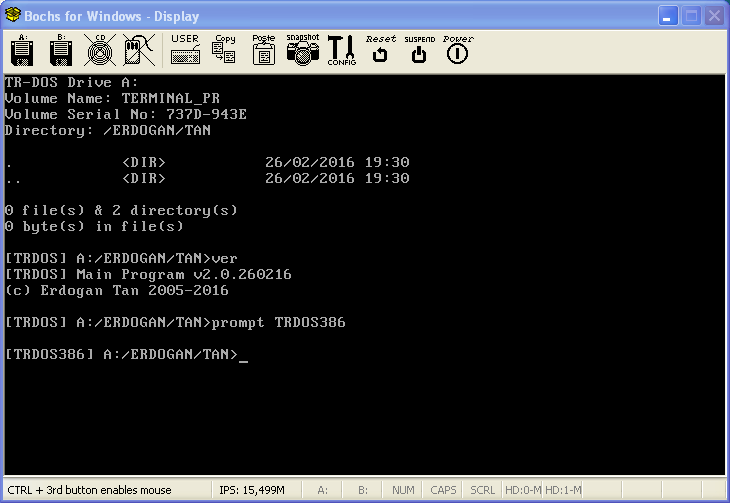Click the '(c) Erdogan Tan 2005-2016' line
This screenshot has width=730, height=503.
point(117,290)
